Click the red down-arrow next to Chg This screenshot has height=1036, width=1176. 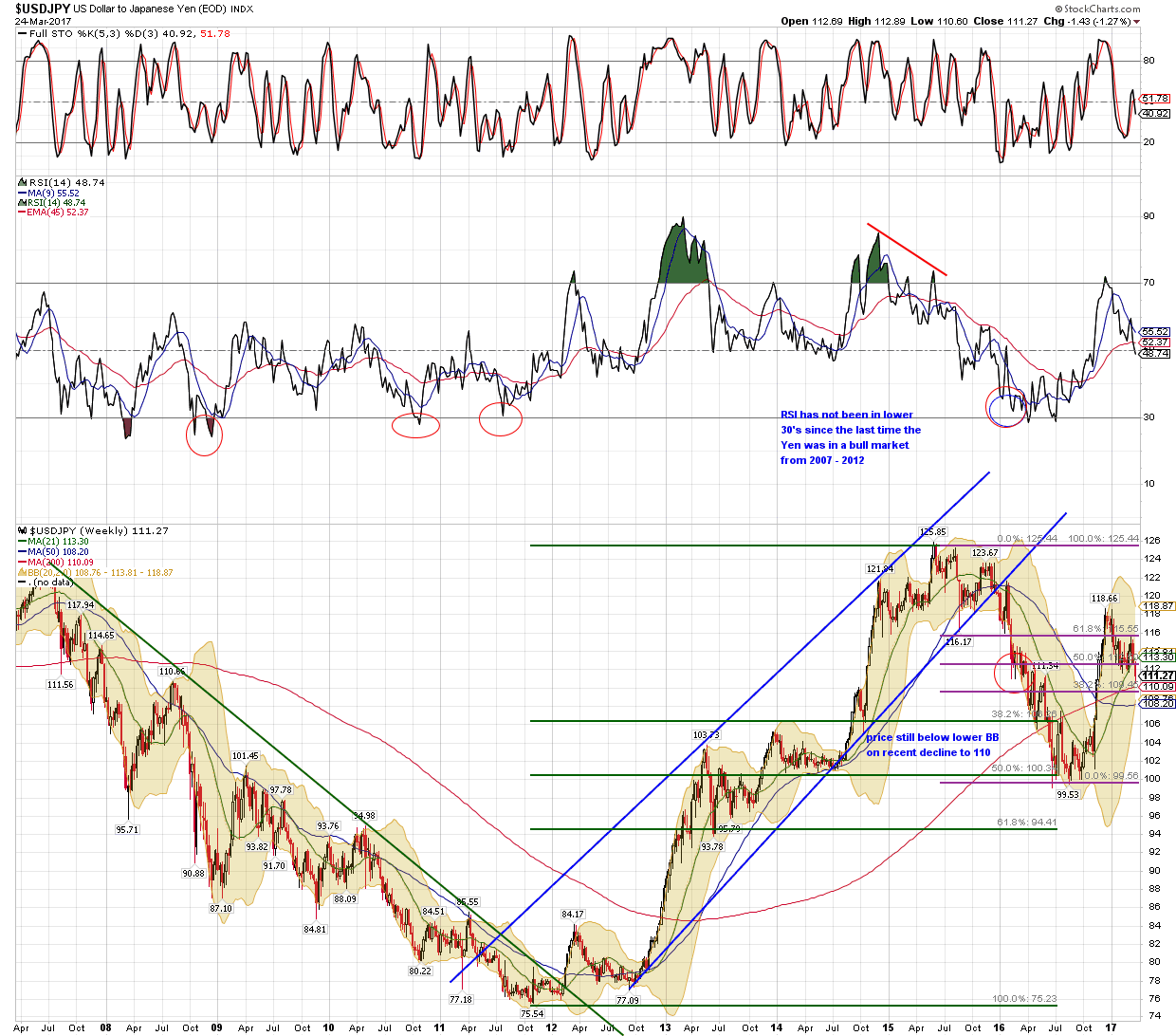point(1137,22)
